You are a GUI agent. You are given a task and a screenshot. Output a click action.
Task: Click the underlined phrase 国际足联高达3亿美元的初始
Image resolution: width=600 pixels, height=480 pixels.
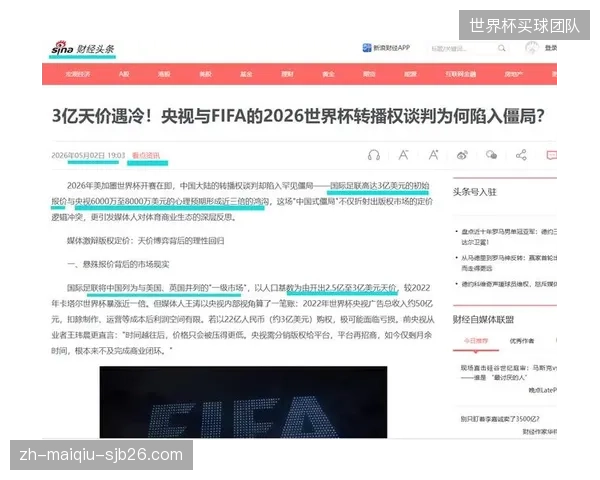click(x=379, y=186)
